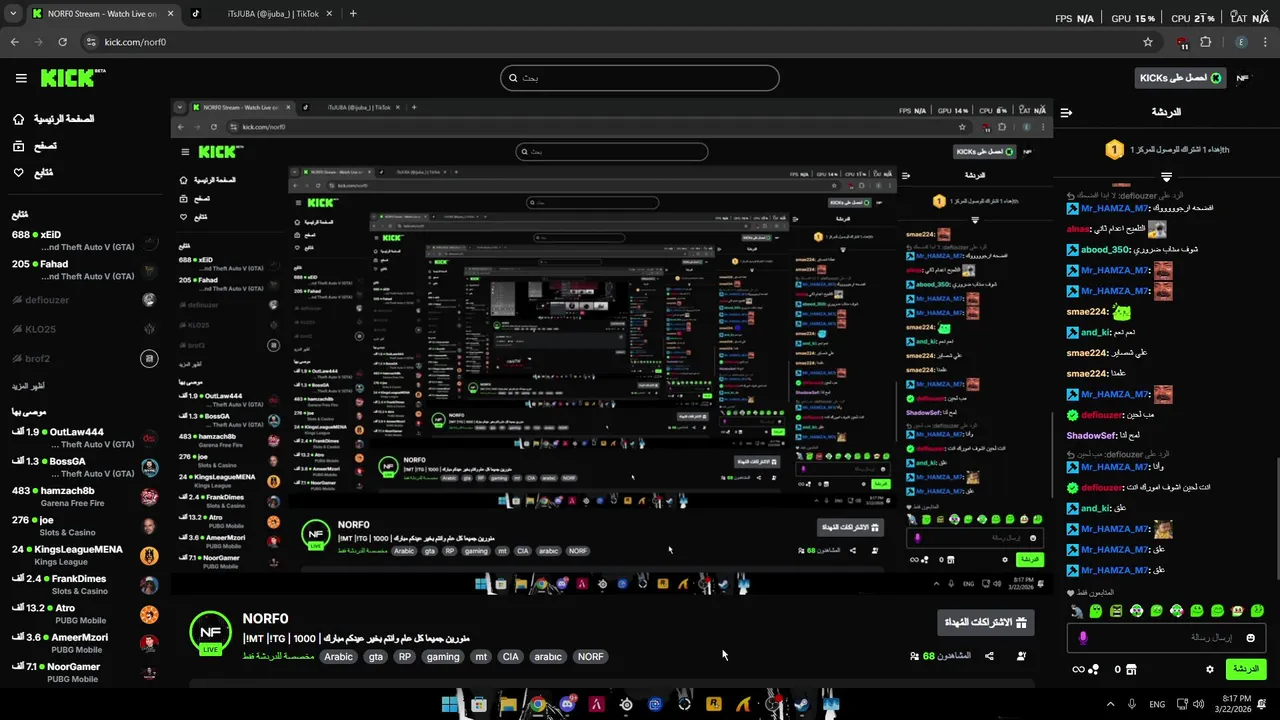
Task: Select the gta tag
Action: click(376, 657)
